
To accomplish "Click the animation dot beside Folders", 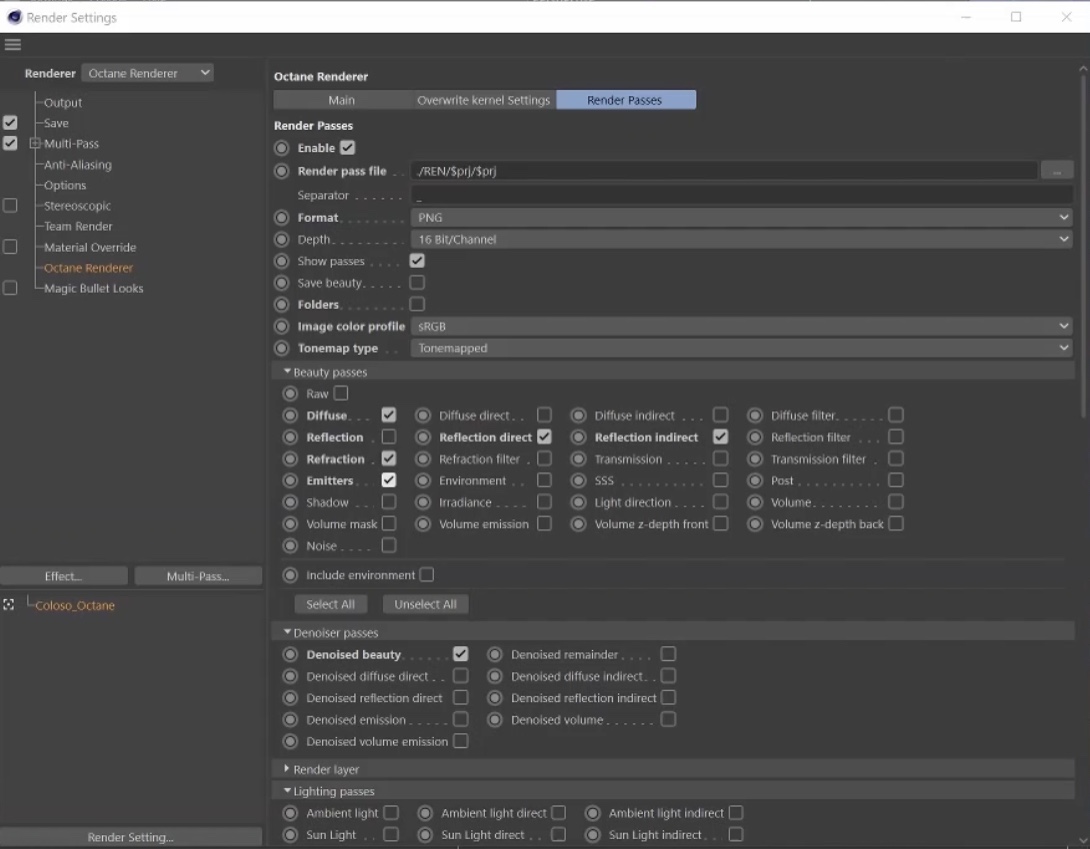I will tap(282, 305).
